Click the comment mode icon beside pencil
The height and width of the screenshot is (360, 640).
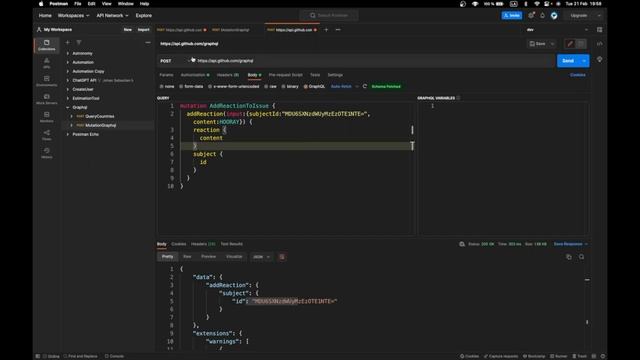click(x=581, y=44)
